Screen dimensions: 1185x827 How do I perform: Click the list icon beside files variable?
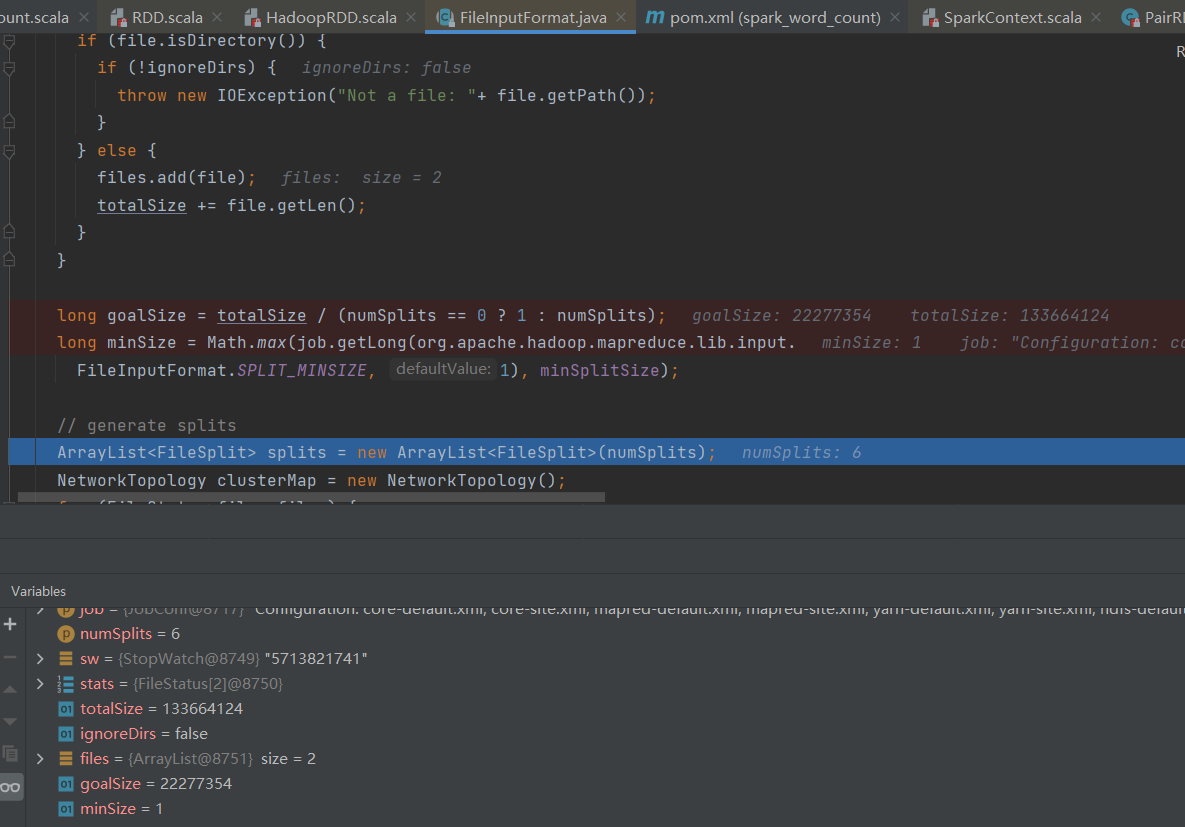coord(66,759)
